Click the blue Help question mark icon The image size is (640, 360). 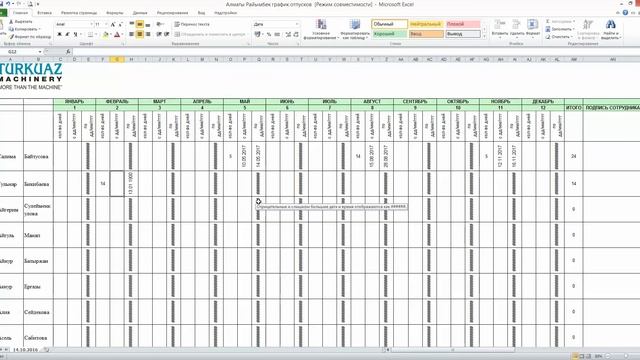click(x=625, y=13)
